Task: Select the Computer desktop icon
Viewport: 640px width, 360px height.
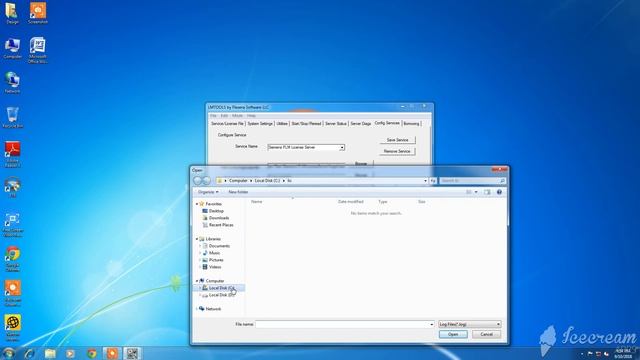Action: coord(12,48)
